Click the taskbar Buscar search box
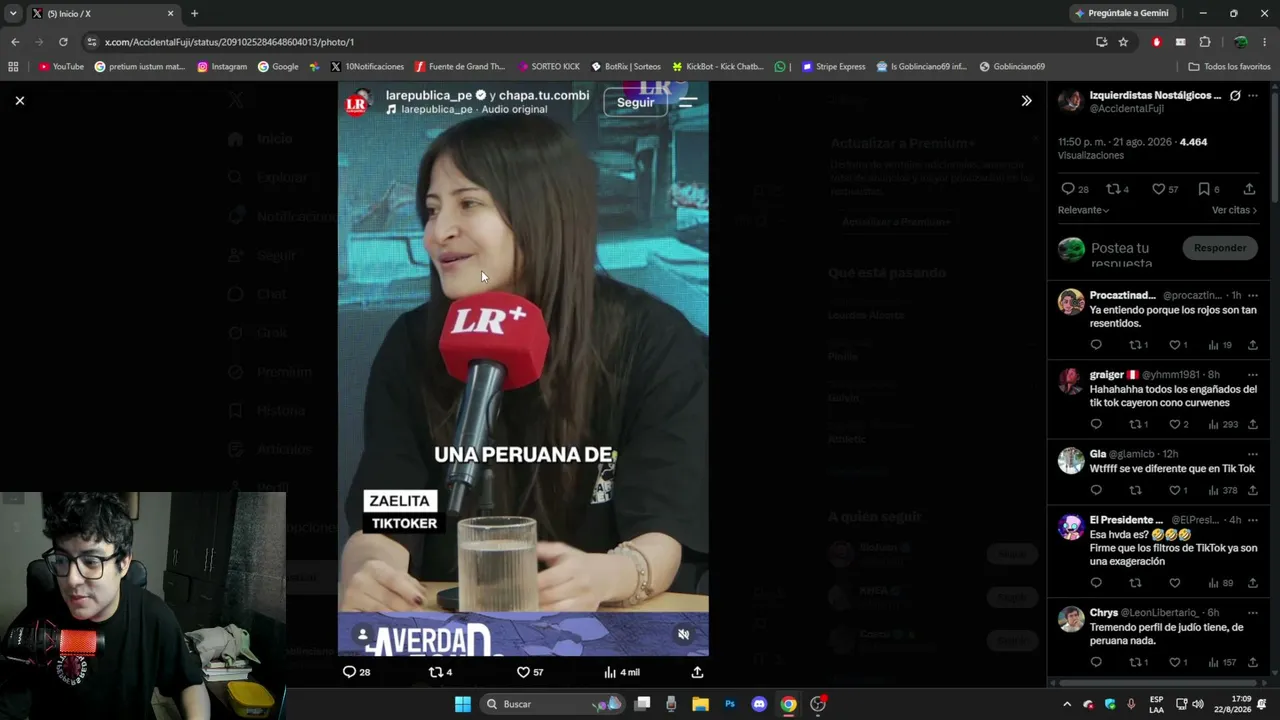 (x=550, y=704)
